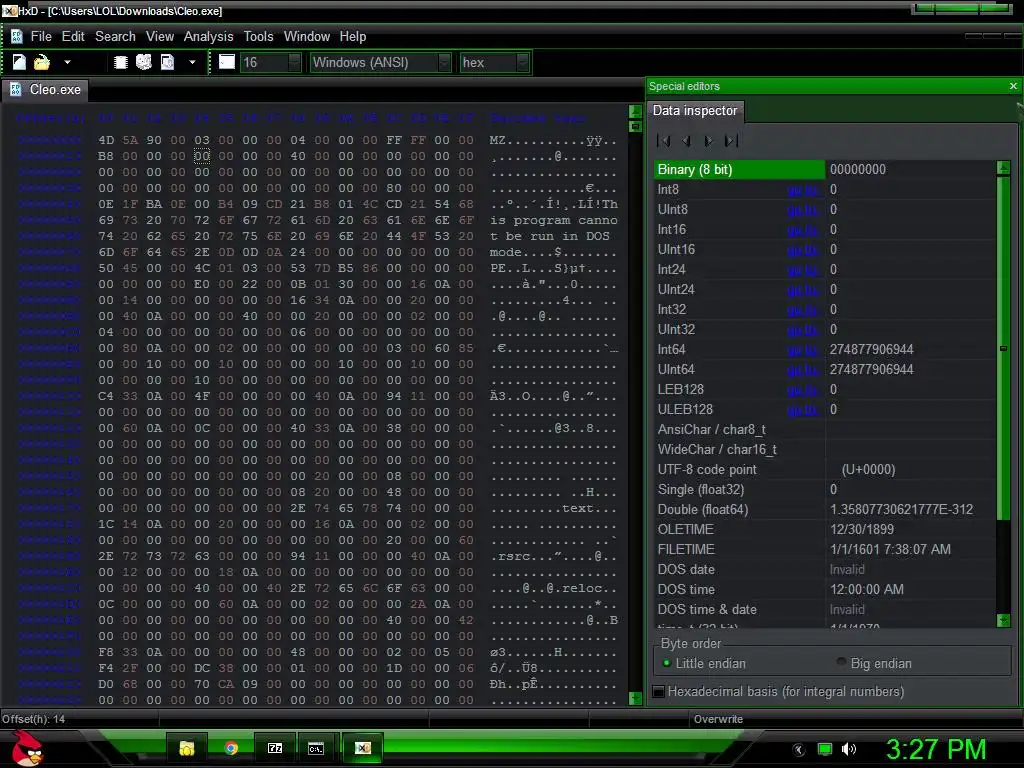Open the Chrome taskbar icon
Screen dimensions: 1024x768
coord(231,748)
